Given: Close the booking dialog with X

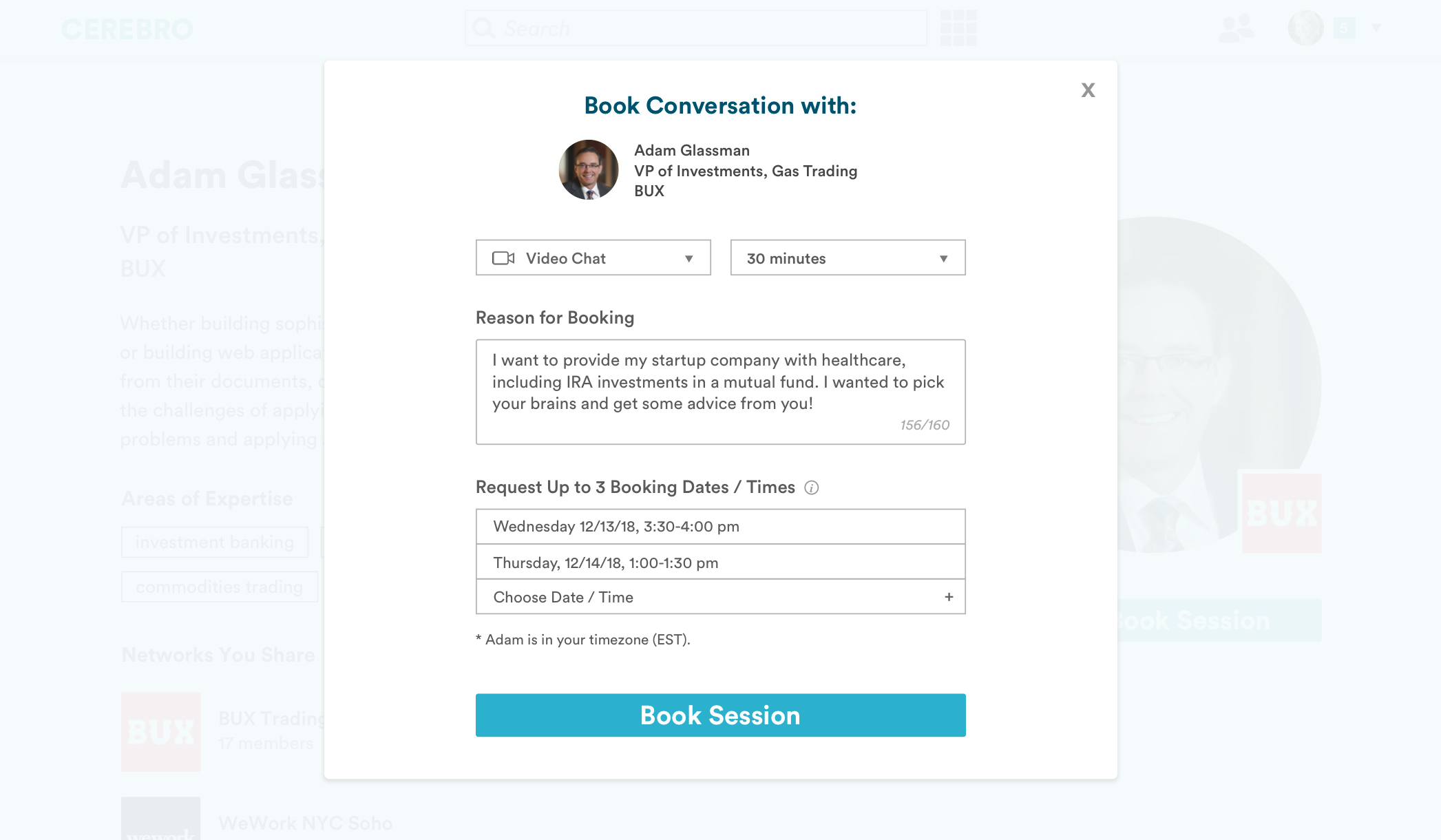Looking at the screenshot, I should pos(1088,90).
